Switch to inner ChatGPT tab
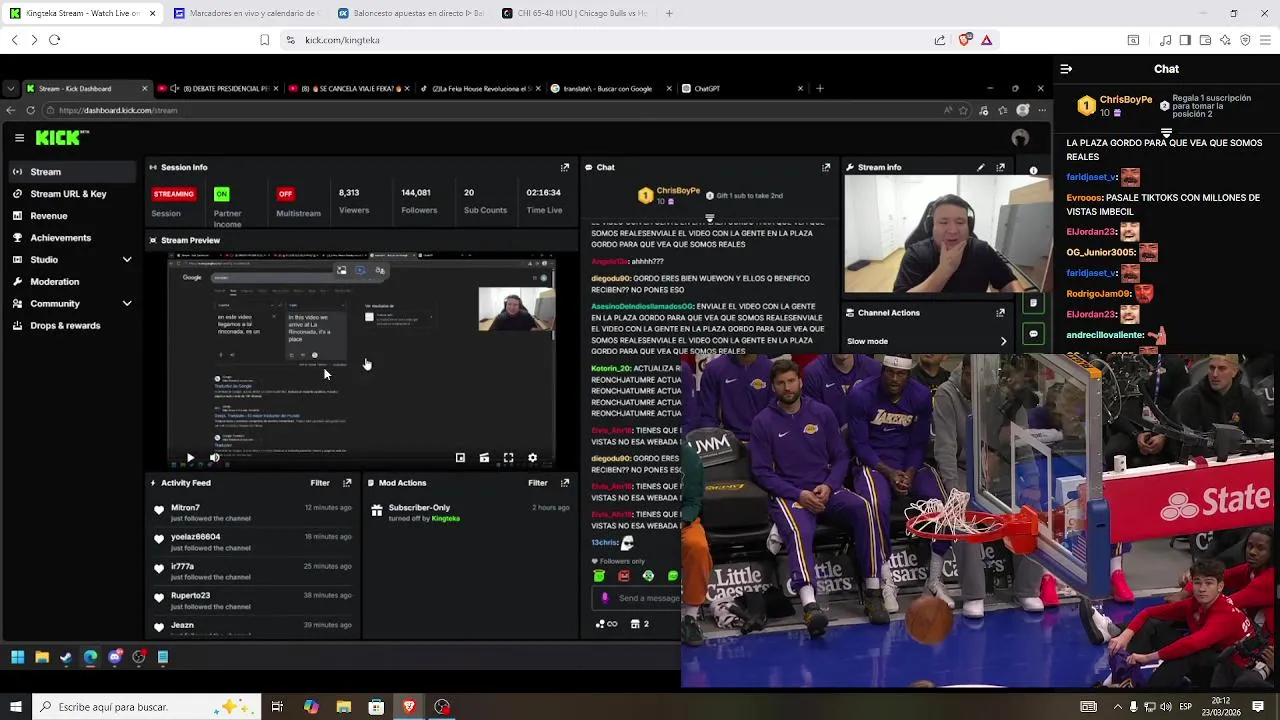The height and width of the screenshot is (720, 1280). pyautogui.click(x=743, y=88)
